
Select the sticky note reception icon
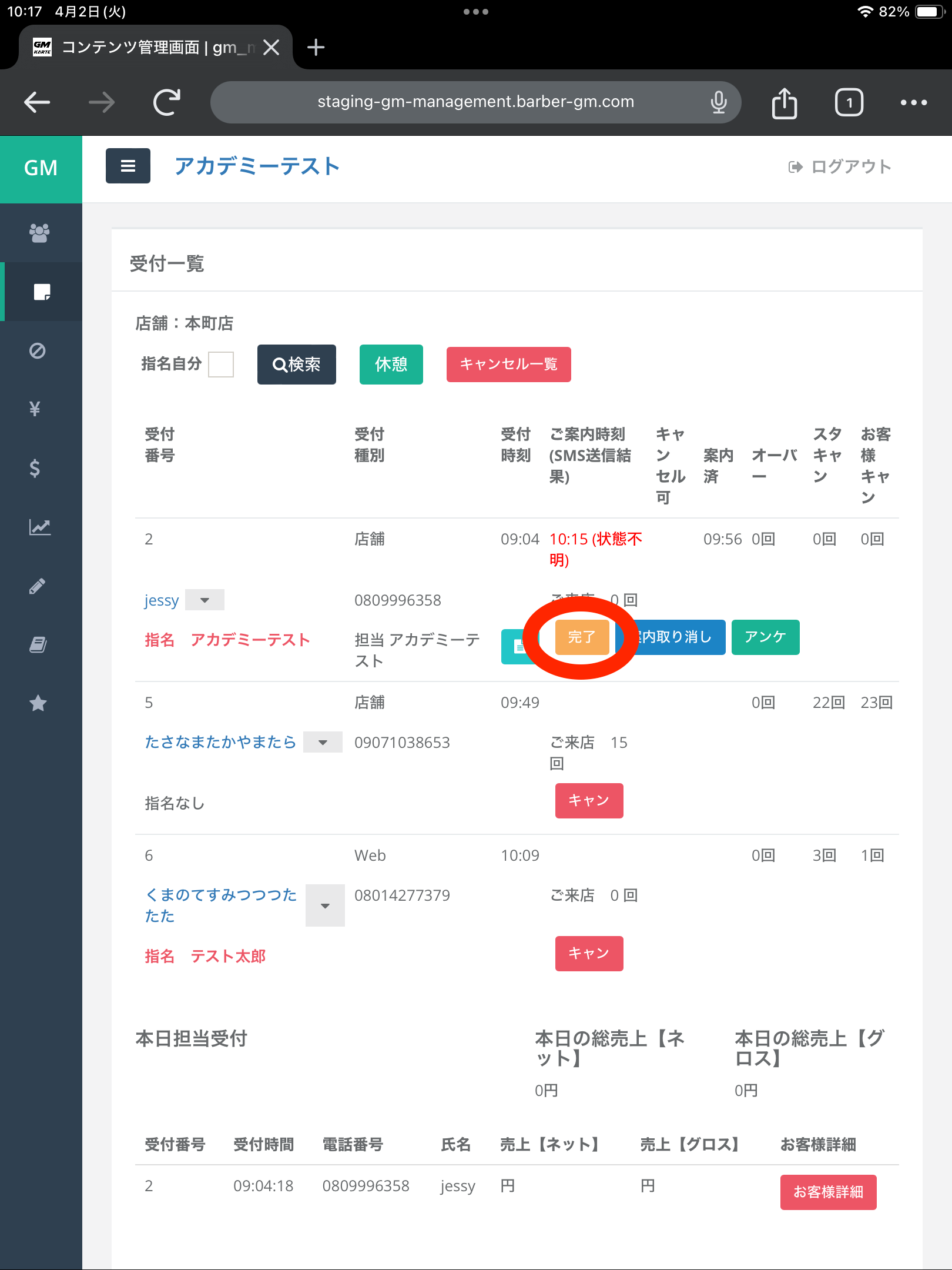click(41, 292)
